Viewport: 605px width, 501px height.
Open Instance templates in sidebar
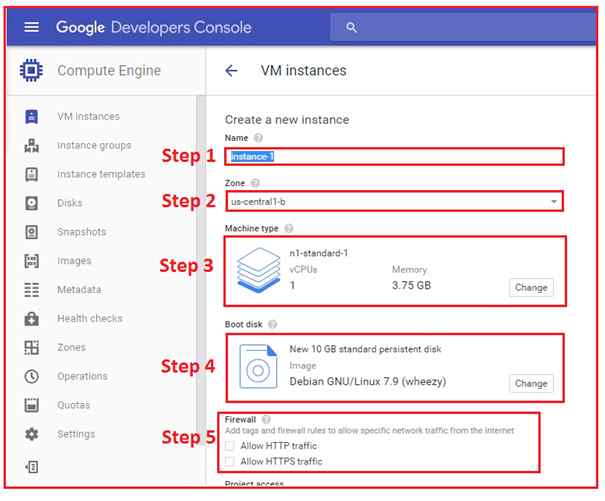(101, 174)
